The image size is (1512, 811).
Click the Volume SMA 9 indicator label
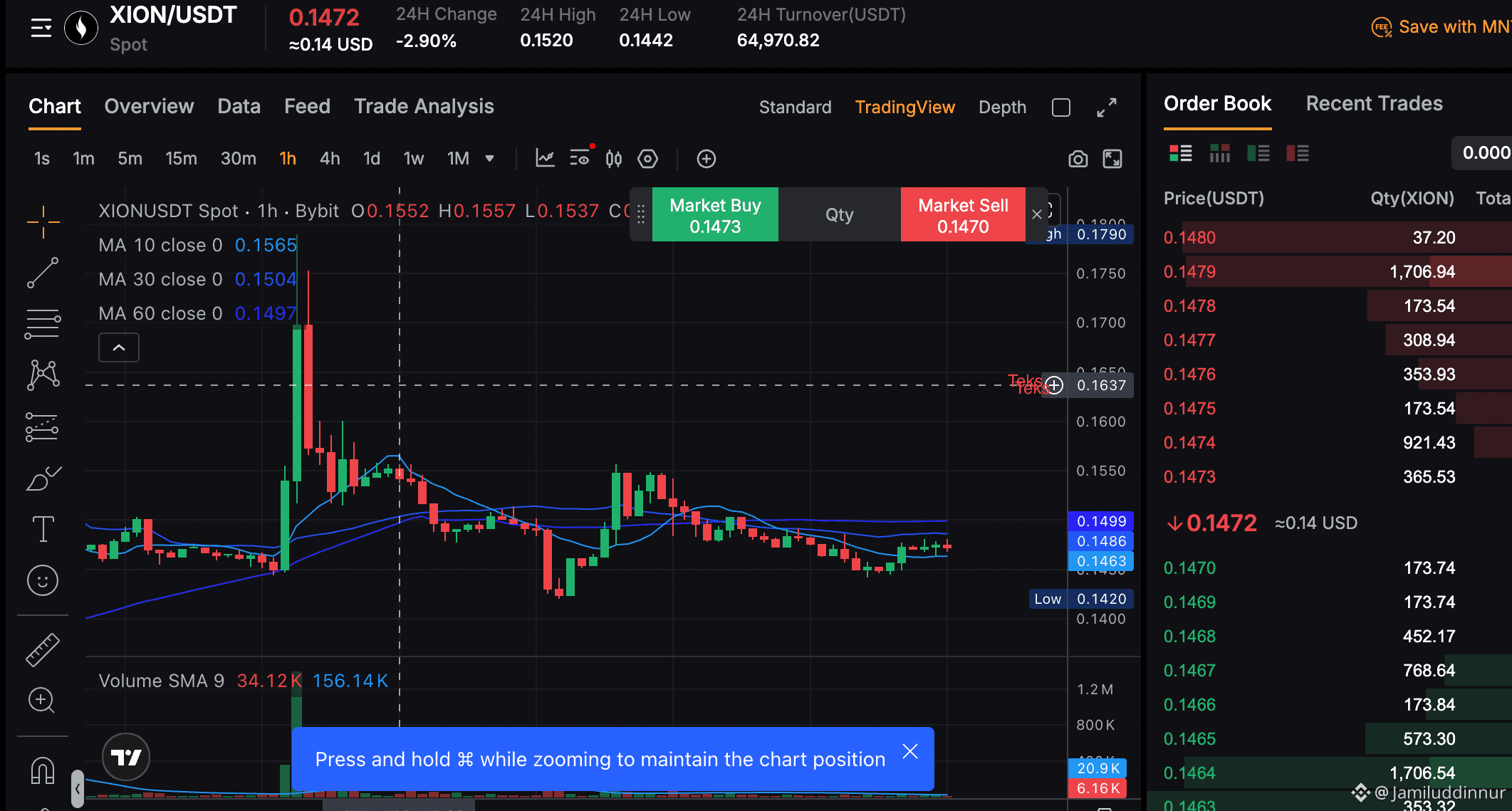click(161, 681)
